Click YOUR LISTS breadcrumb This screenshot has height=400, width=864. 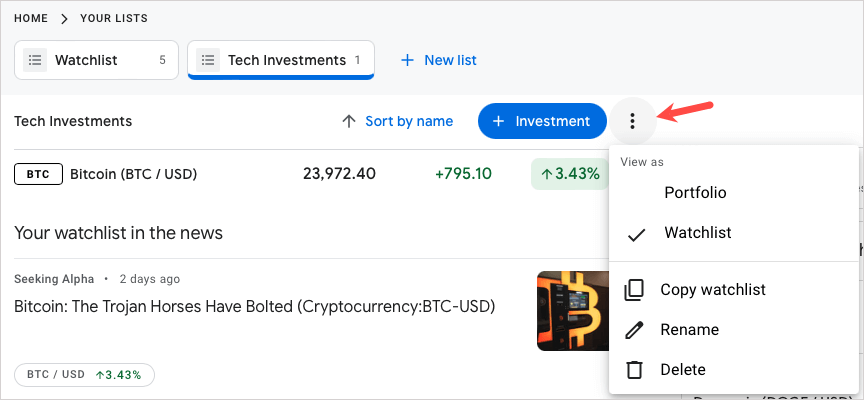pos(116,18)
